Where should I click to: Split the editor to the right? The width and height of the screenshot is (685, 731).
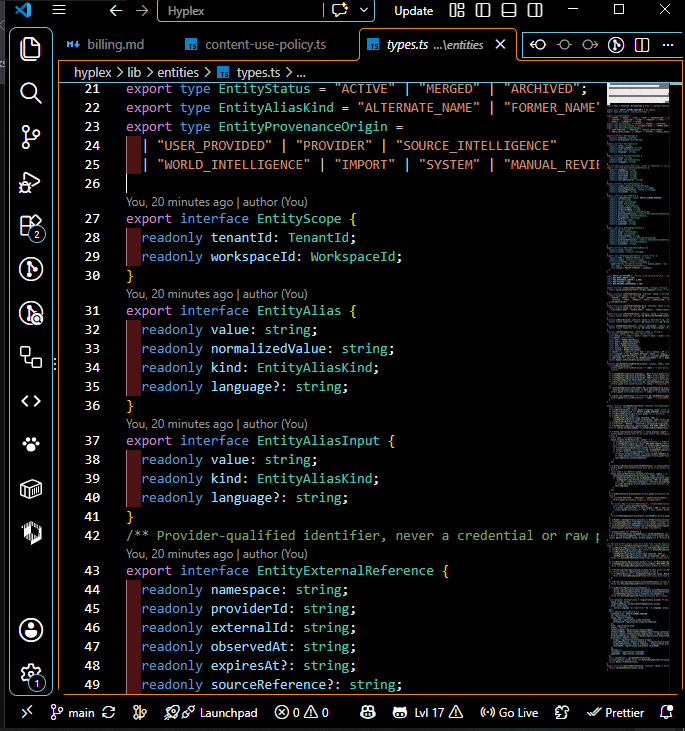pyautogui.click(x=642, y=45)
